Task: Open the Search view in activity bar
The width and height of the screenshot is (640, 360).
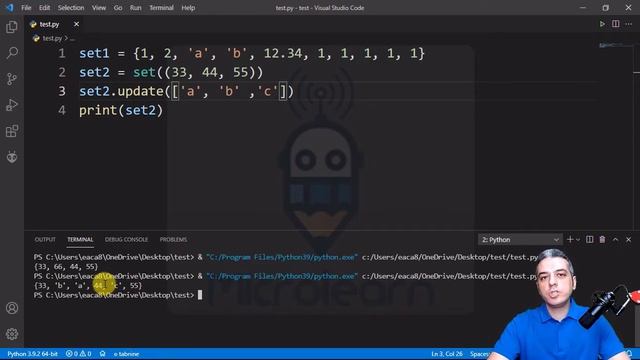Action: (12, 53)
